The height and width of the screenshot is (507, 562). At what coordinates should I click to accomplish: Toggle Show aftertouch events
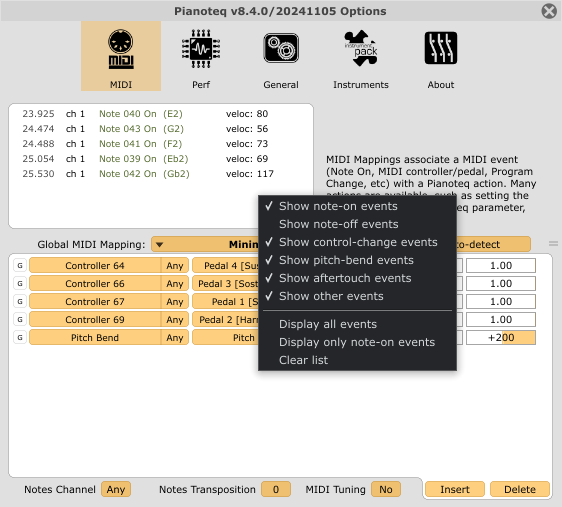tap(357, 278)
